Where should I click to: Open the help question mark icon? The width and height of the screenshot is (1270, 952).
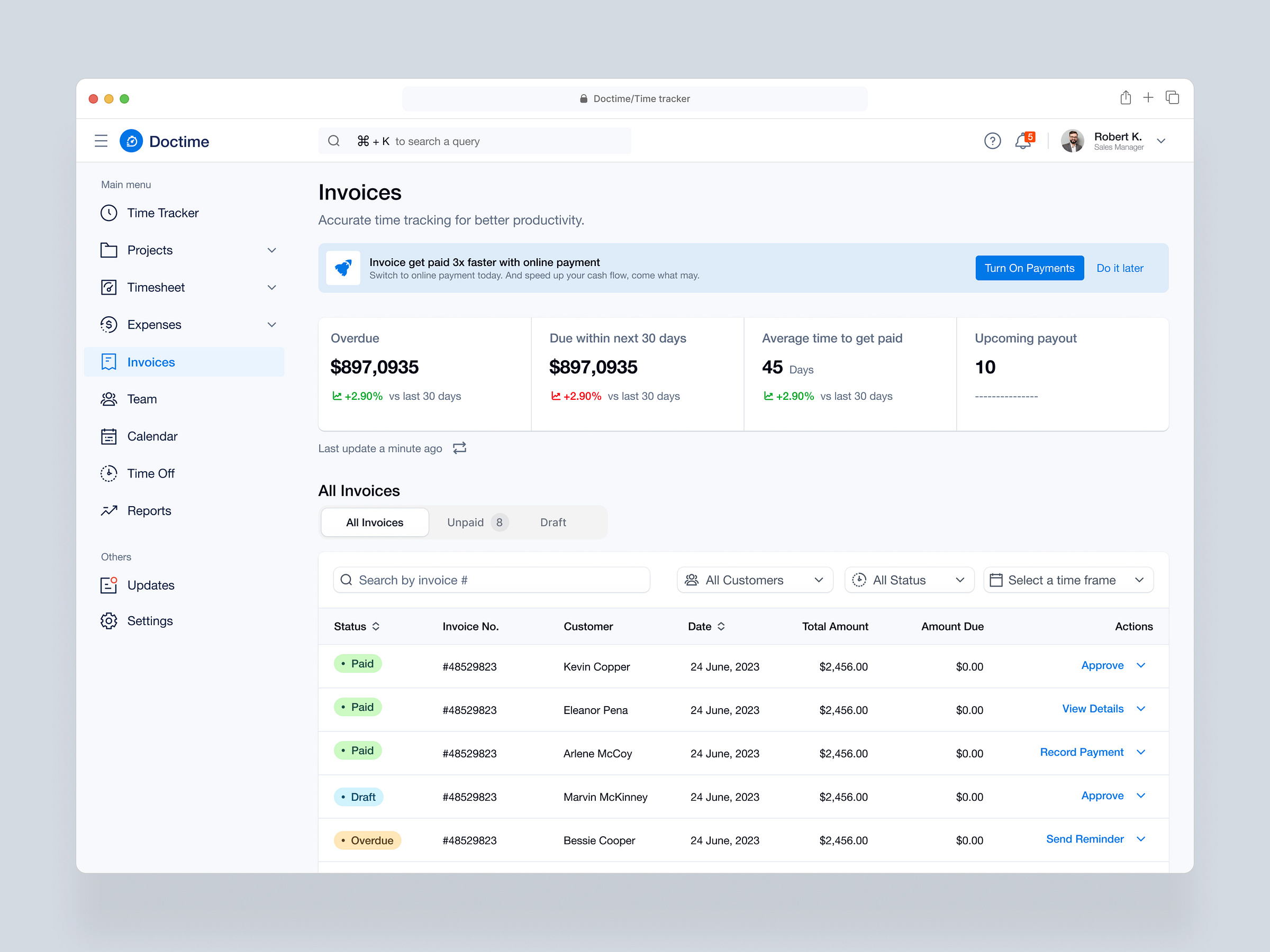click(x=992, y=141)
